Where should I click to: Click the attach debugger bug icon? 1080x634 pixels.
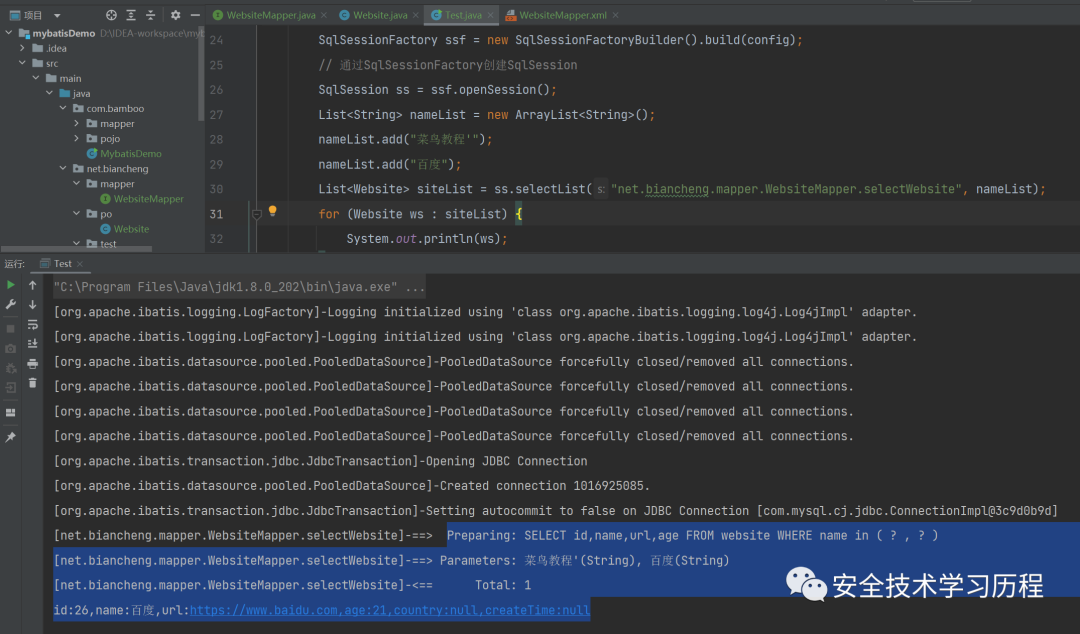coord(10,368)
